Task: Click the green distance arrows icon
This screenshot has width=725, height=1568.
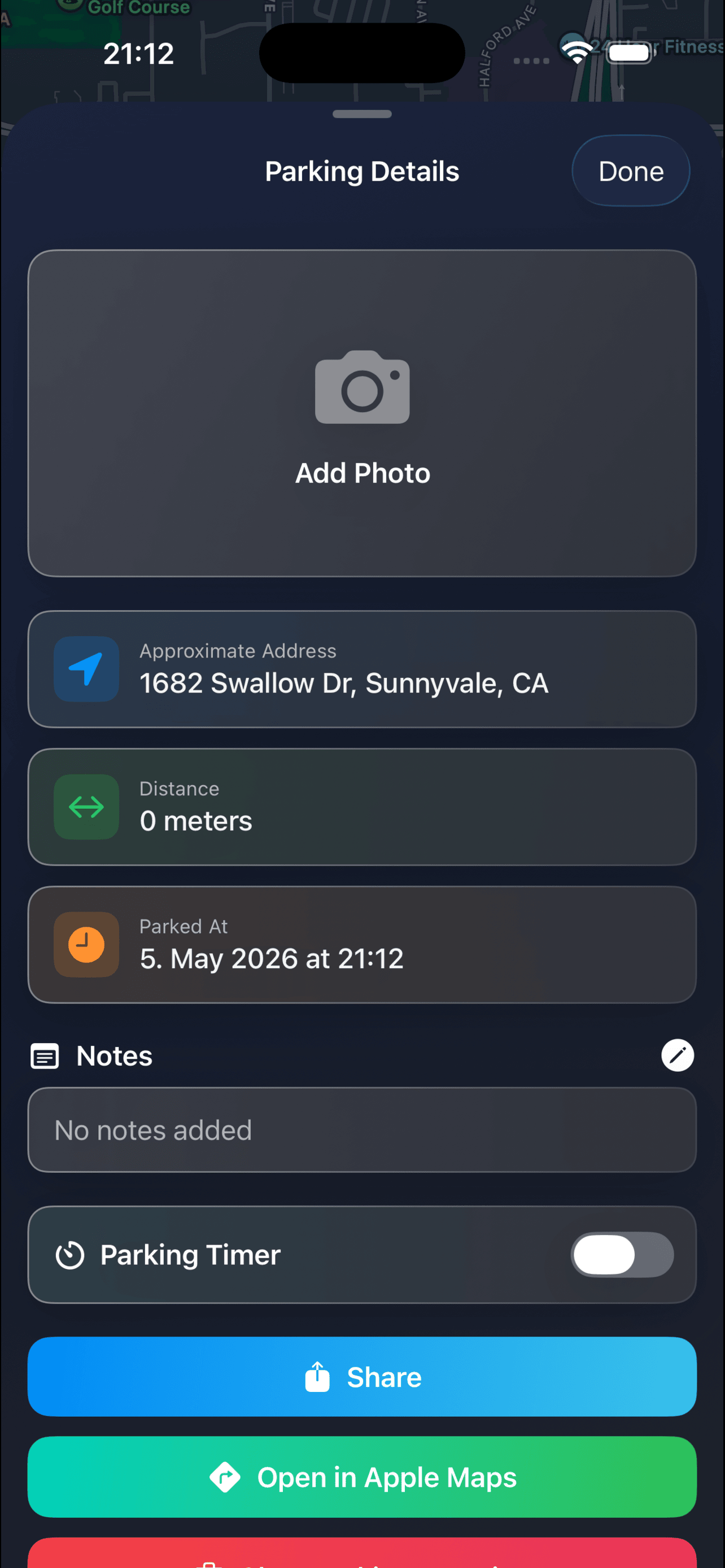Action: click(86, 807)
